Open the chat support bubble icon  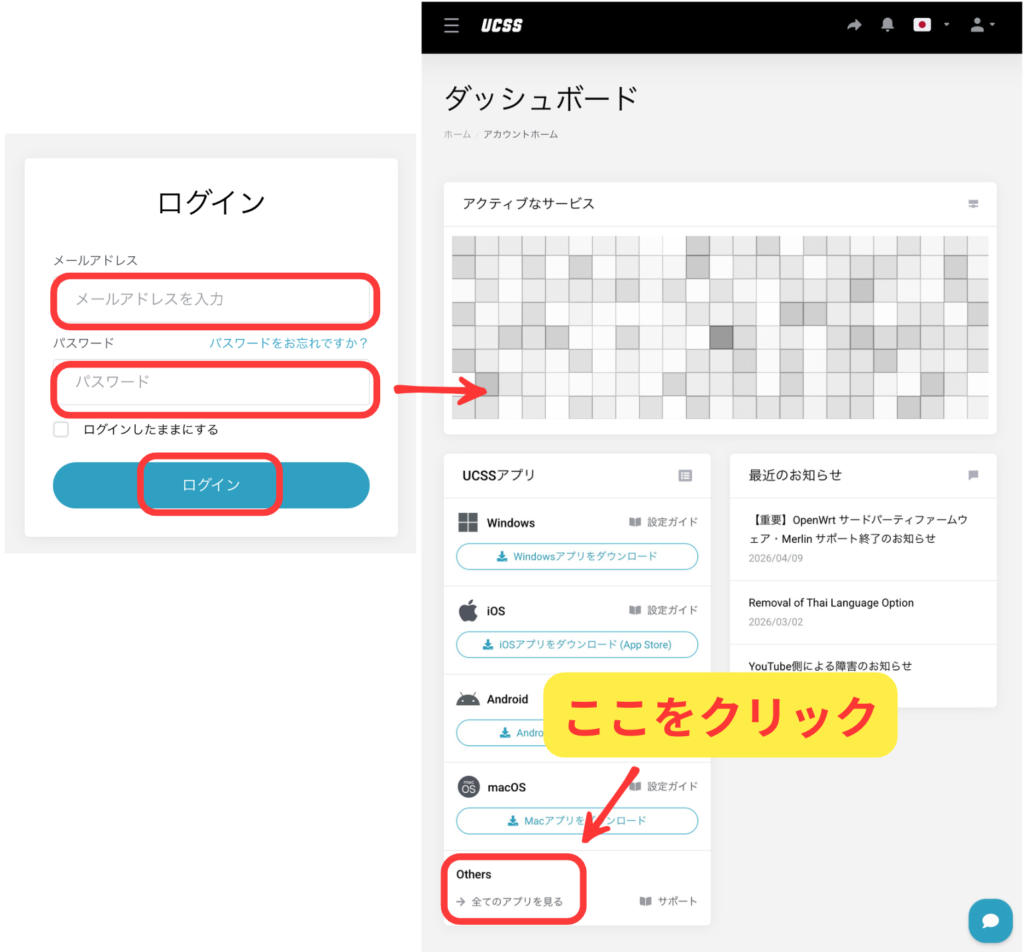point(990,920)
